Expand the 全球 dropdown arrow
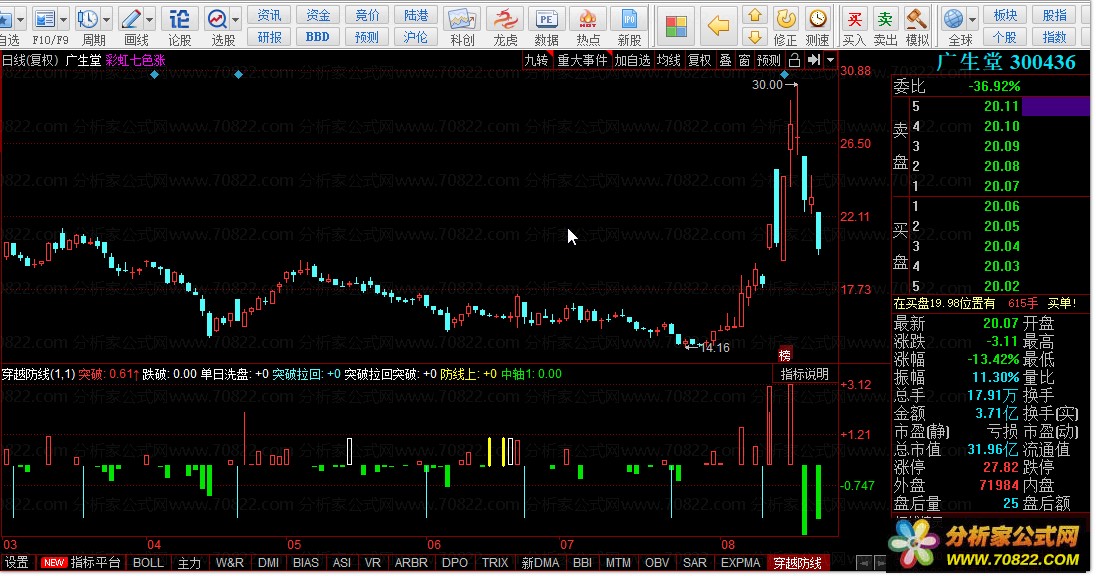The height and width of the screenshot is (576, 1096). (x=972, y=20)
